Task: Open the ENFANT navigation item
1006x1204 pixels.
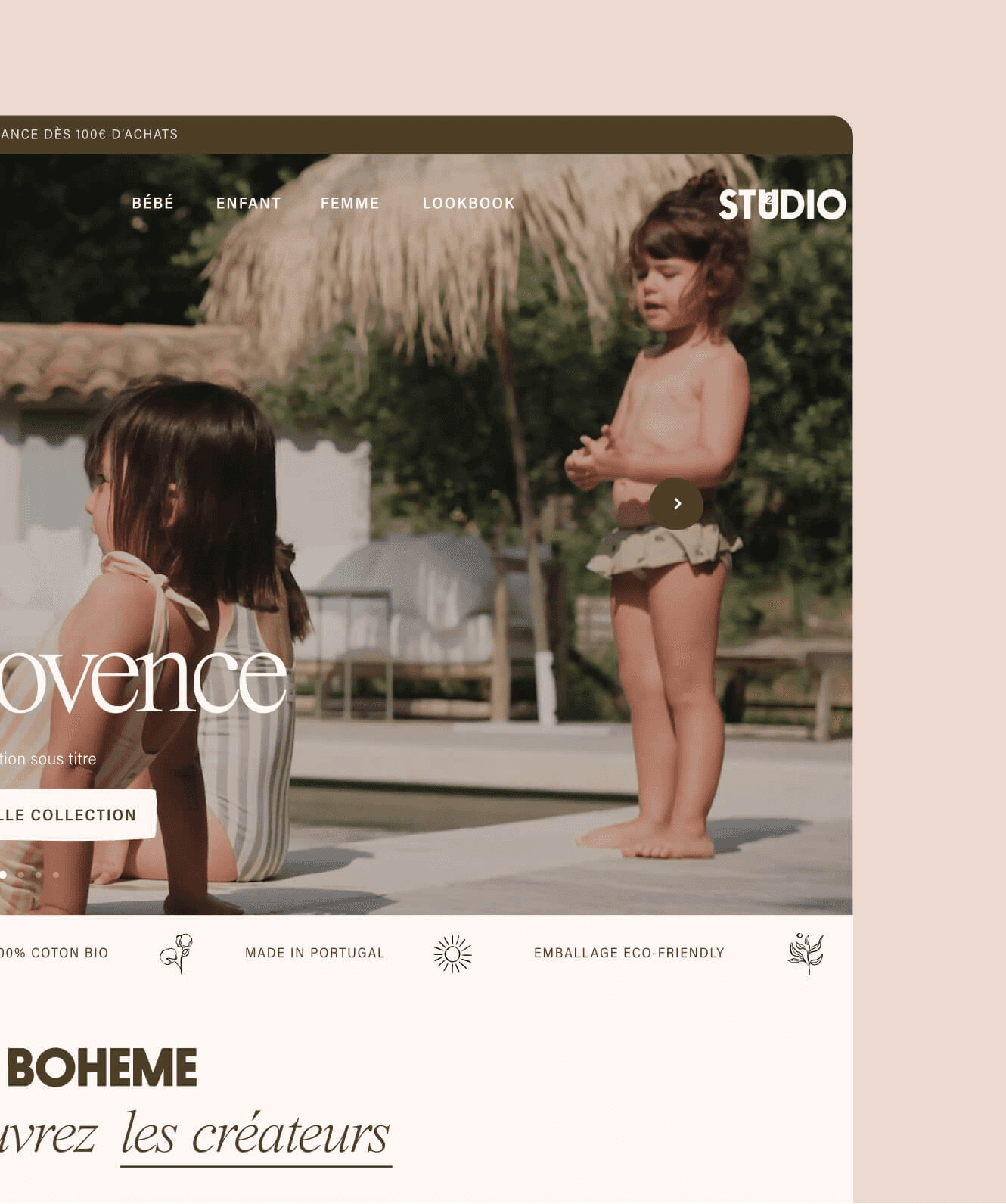Action: tap(248, 204)
